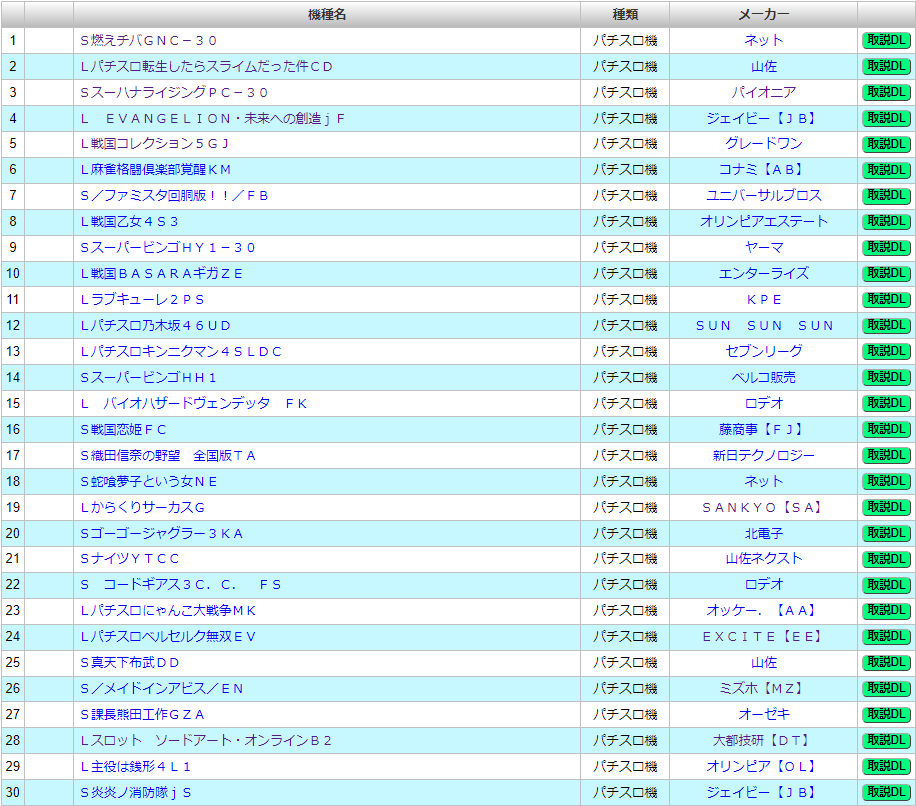
Task: Open the Ｓ蛇喰夢子という女ＮＥ link
Action: pyautogui.click(x=149, y=482)
